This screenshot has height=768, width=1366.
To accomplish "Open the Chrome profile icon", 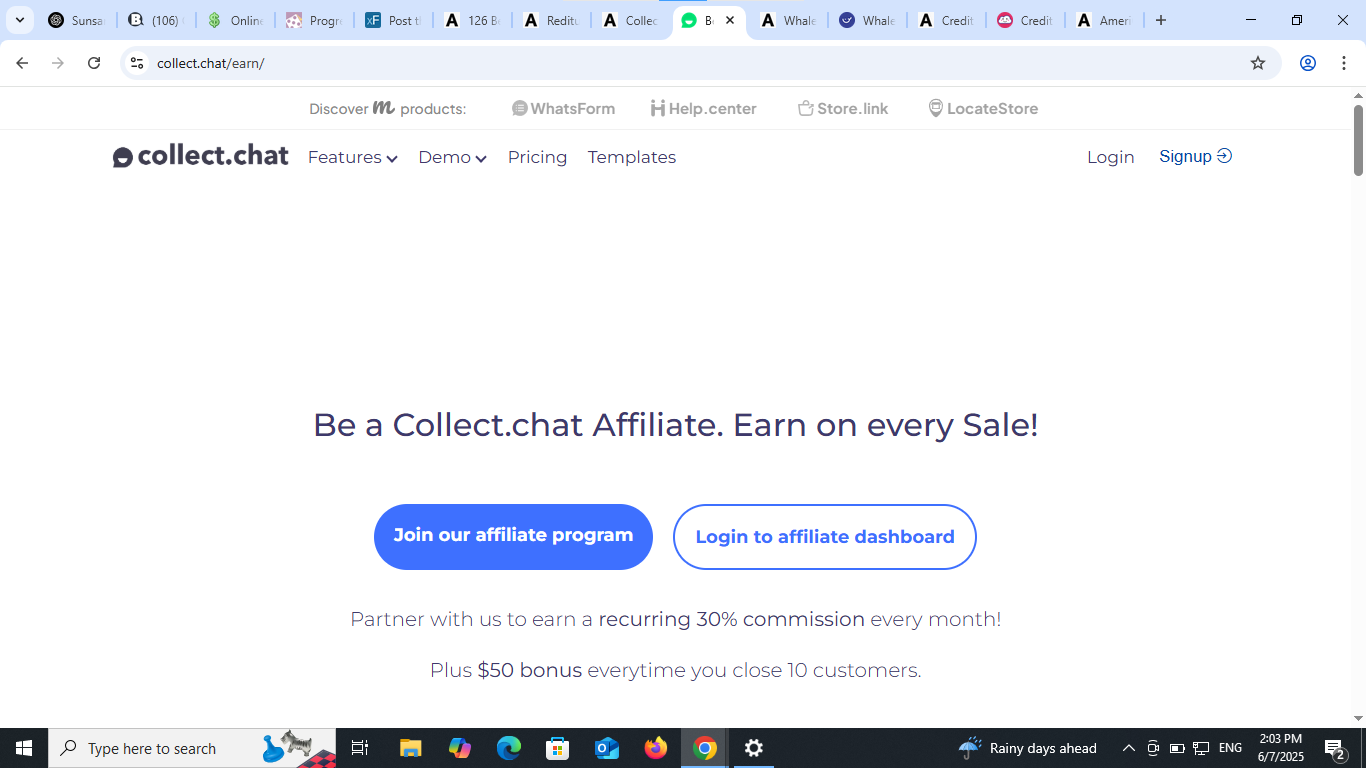I will point(1307,63).
